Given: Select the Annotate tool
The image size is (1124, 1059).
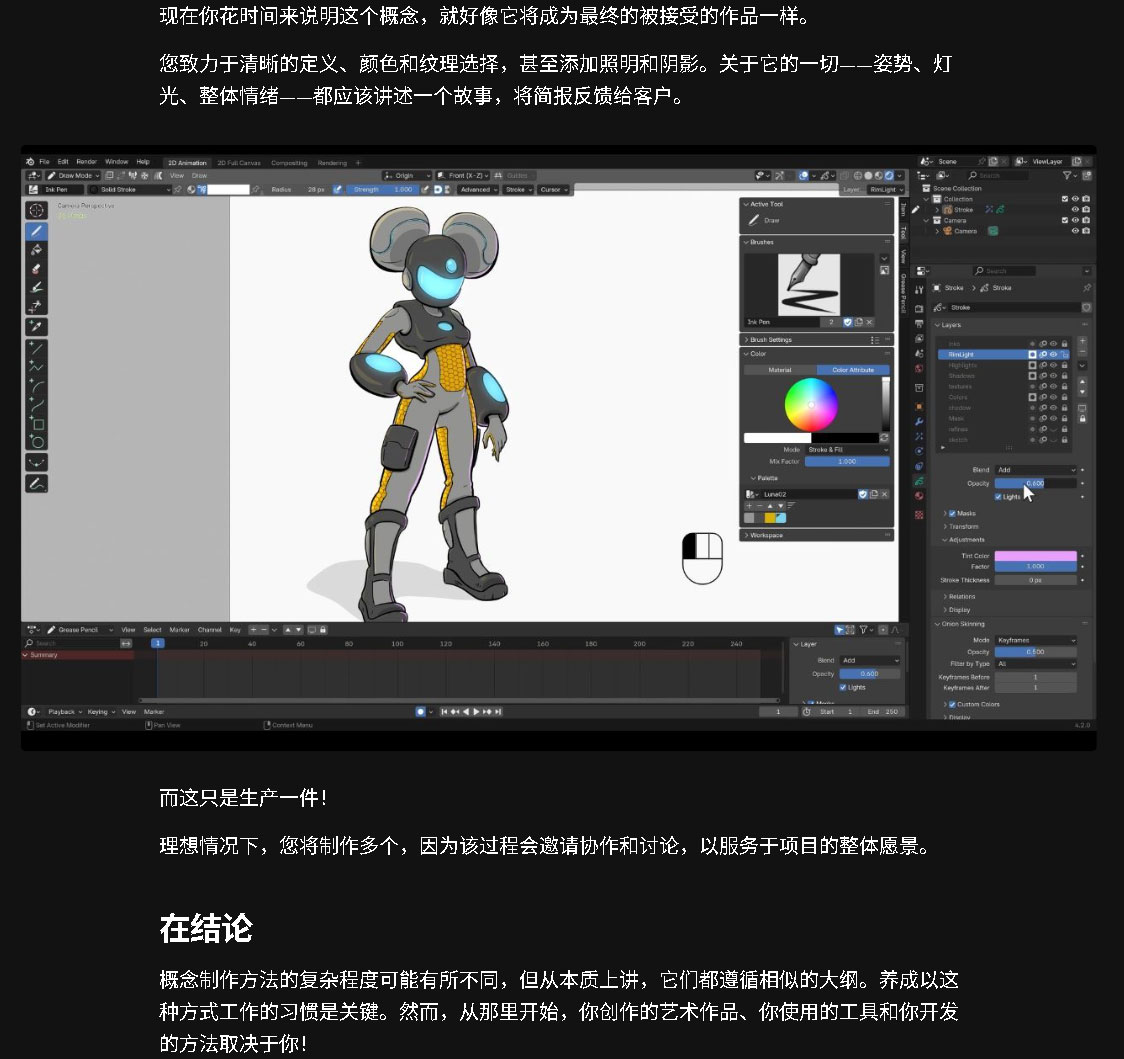Looking at the screenshot, I should click(x=37, y=484).
